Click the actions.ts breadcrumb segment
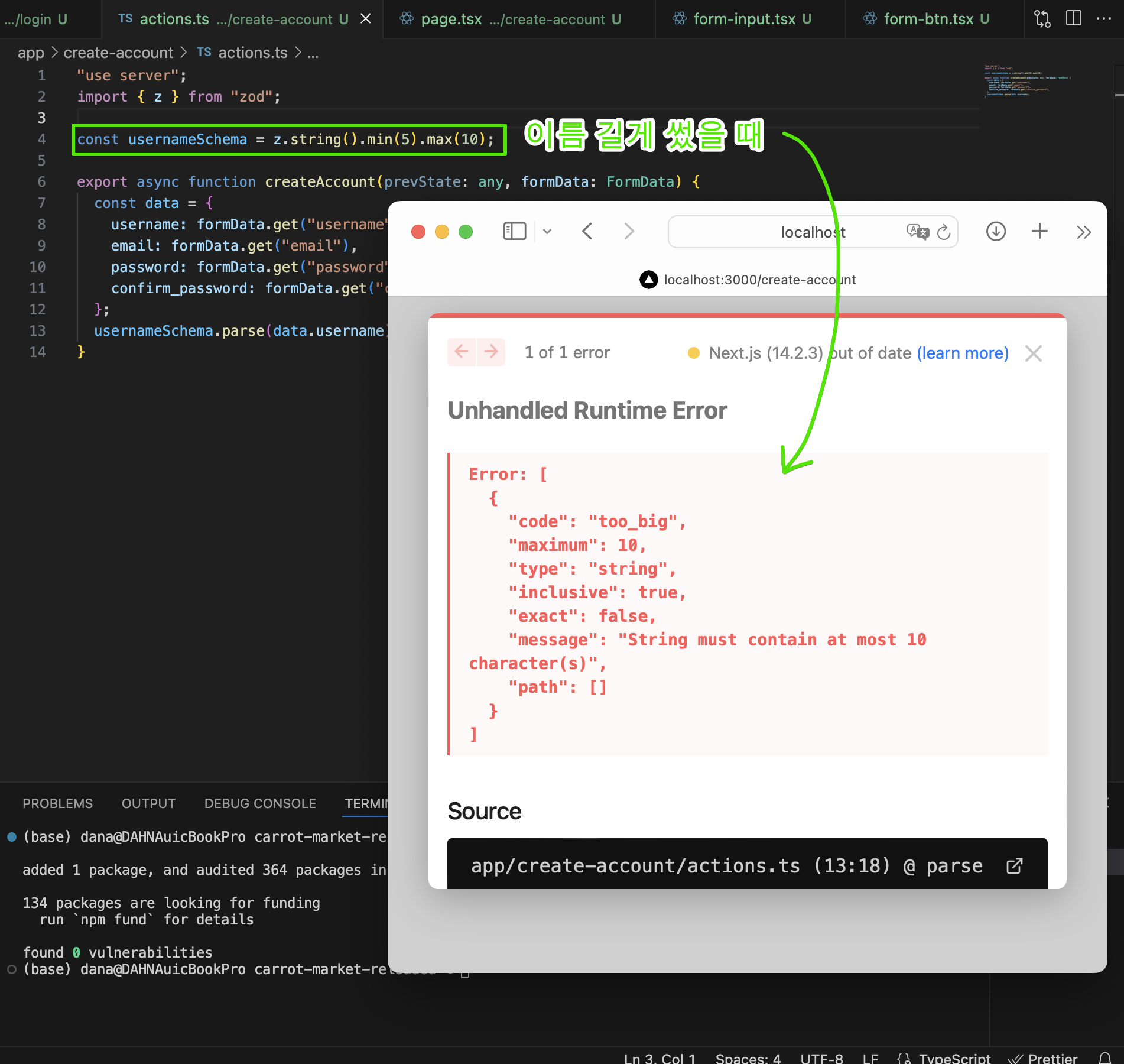 tap(253, 53)
